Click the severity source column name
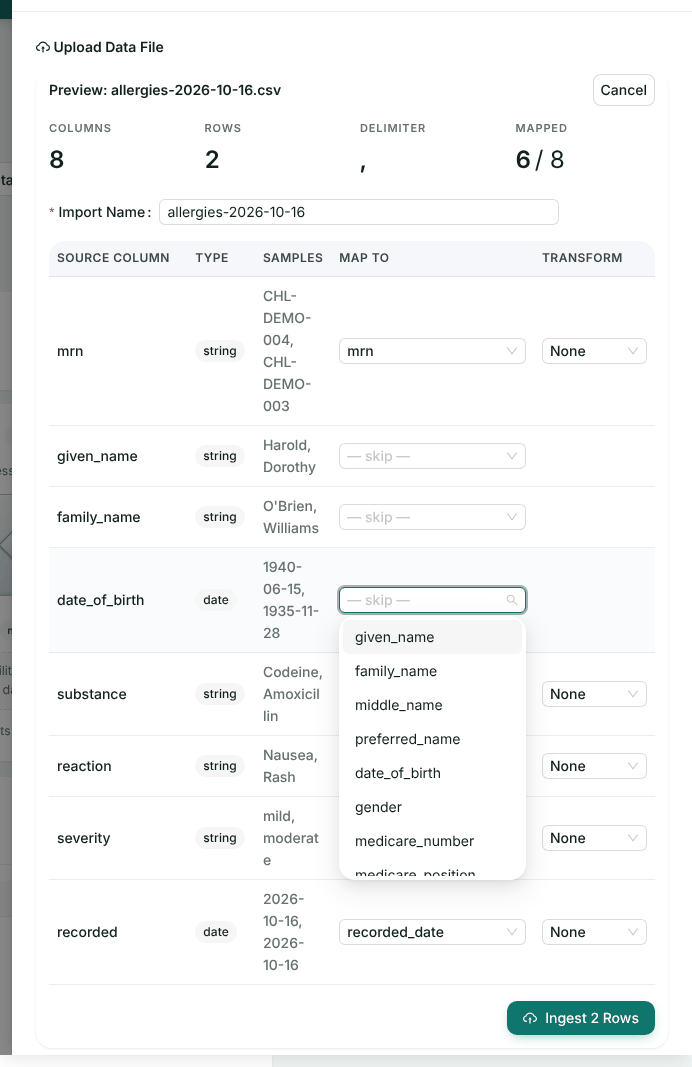The width and height of the screenshot is (692, 1067). tap(84, 838)
